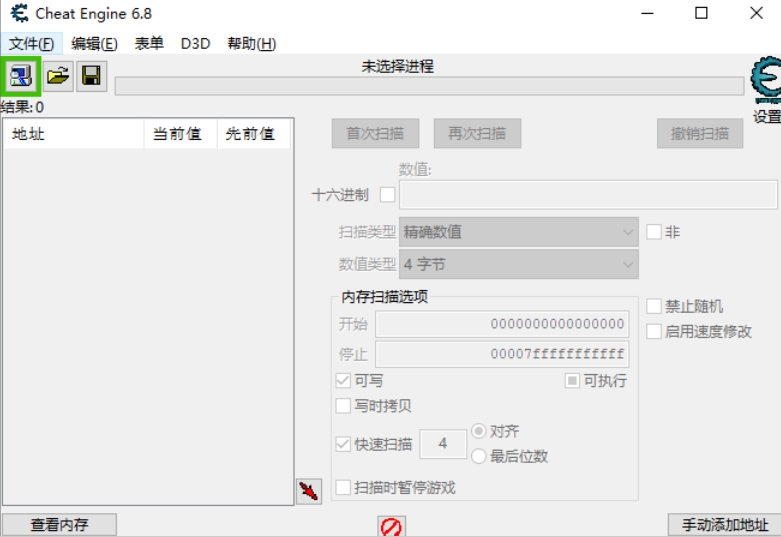
Task: Close the Cheat Engine window
Action: [756, 13]
